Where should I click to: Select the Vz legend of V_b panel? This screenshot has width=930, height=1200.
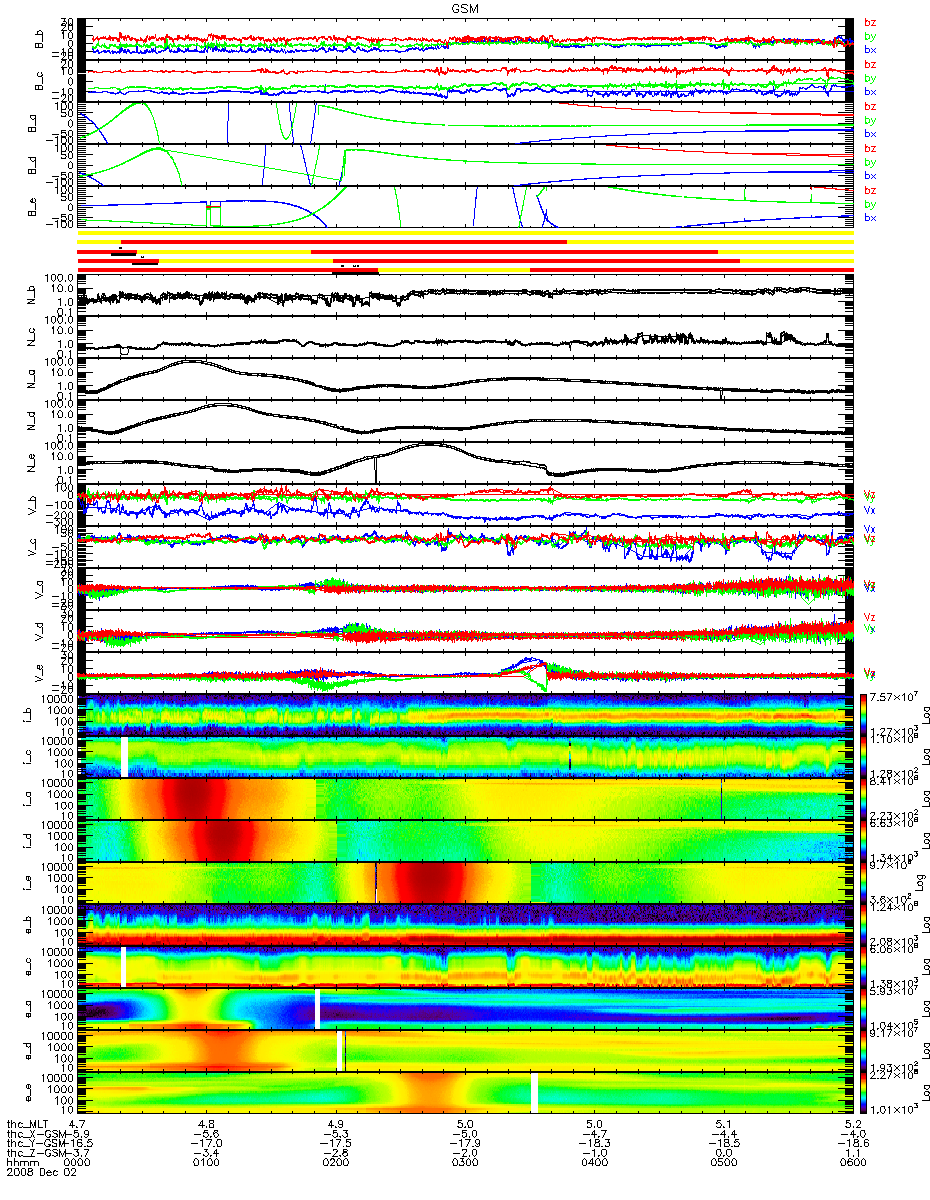870,494
